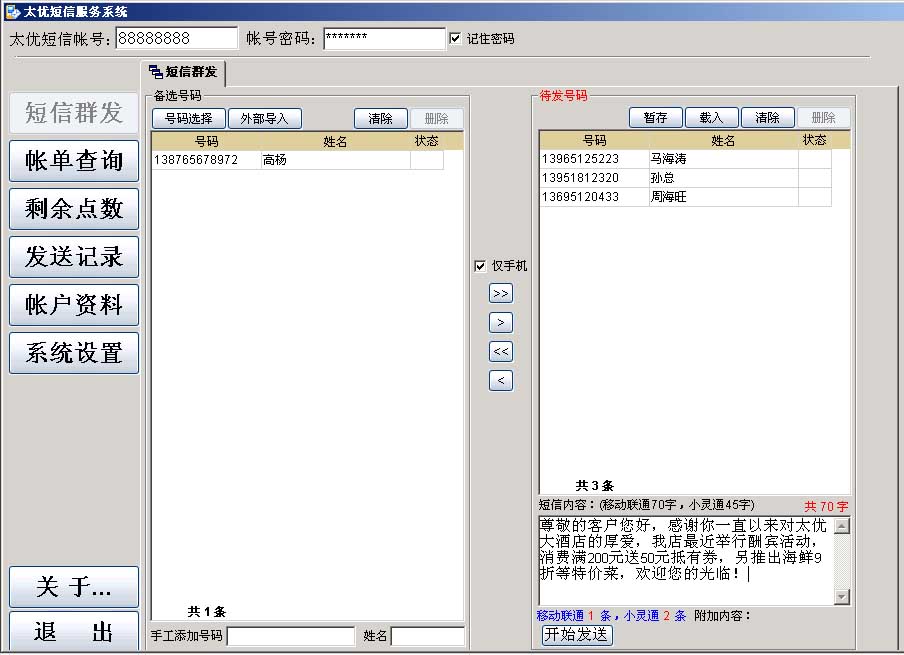Image resolution: width=904 pixels, height=655 pixels.
Task: Go to 系统设置 in the sidebar
Action: pyautogui.click(x=74, y=353)
